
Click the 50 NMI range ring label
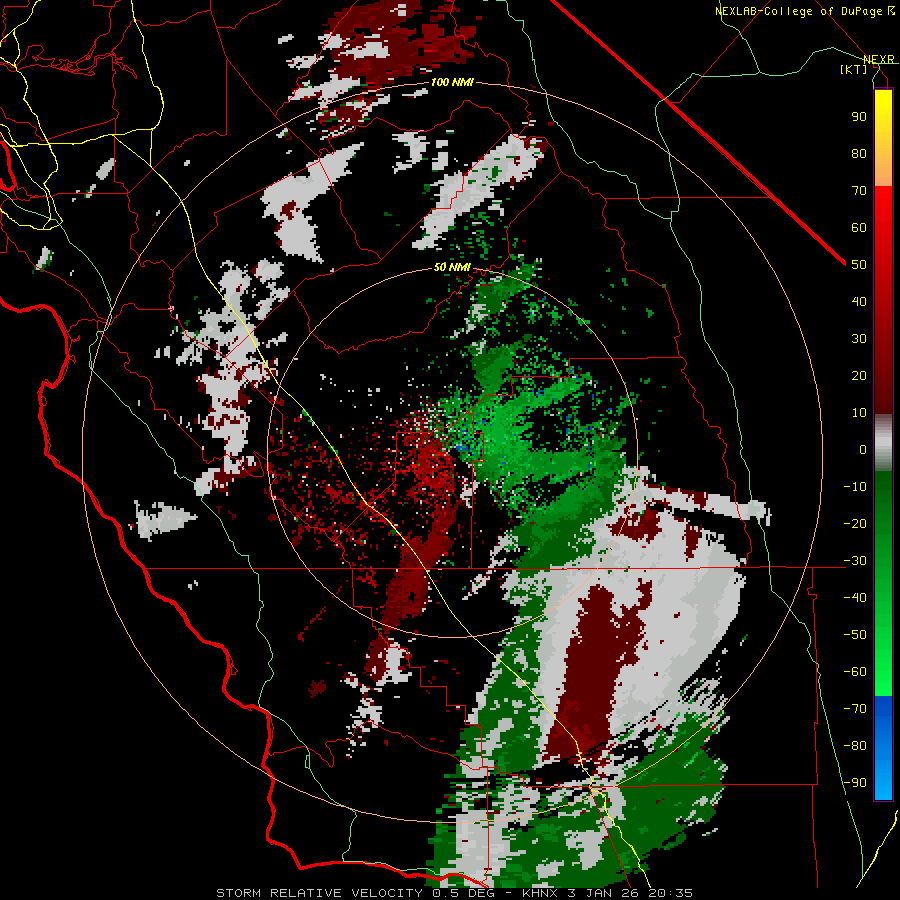point(452,267)
